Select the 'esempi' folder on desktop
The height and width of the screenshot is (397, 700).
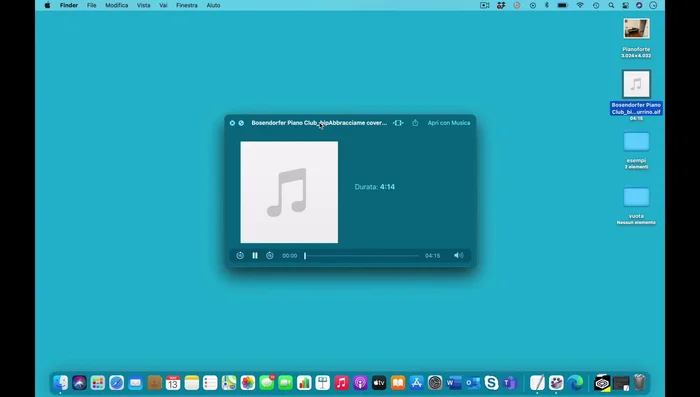636,142
